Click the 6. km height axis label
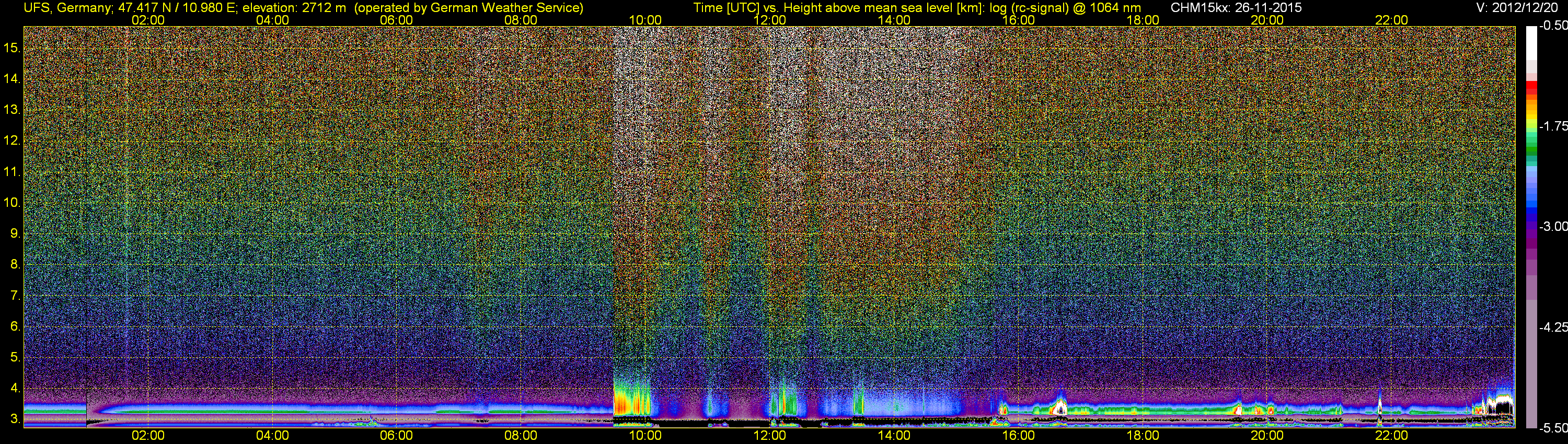Viewport: 1568px width, 444px height. (x=15, y=326)
